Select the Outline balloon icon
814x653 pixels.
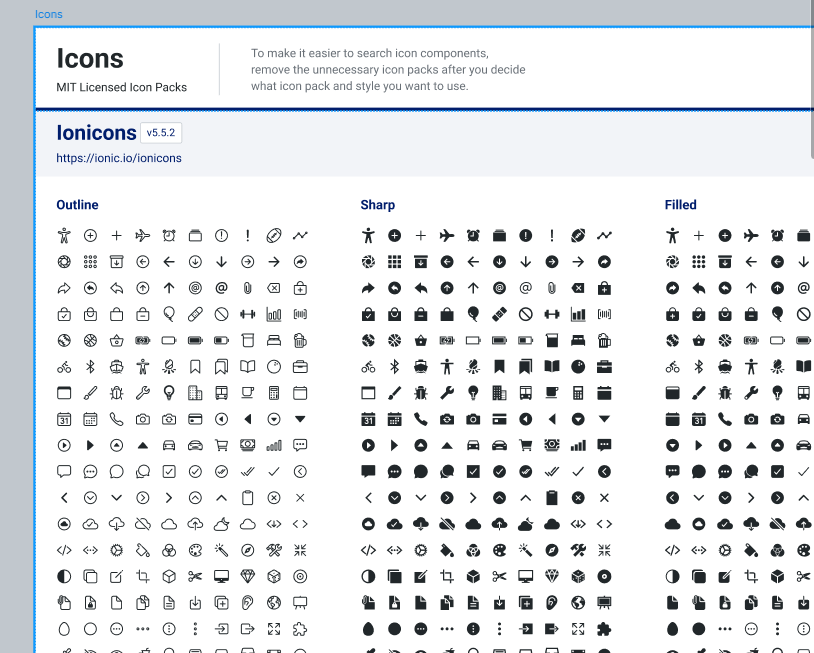click(x=169, y=315)
